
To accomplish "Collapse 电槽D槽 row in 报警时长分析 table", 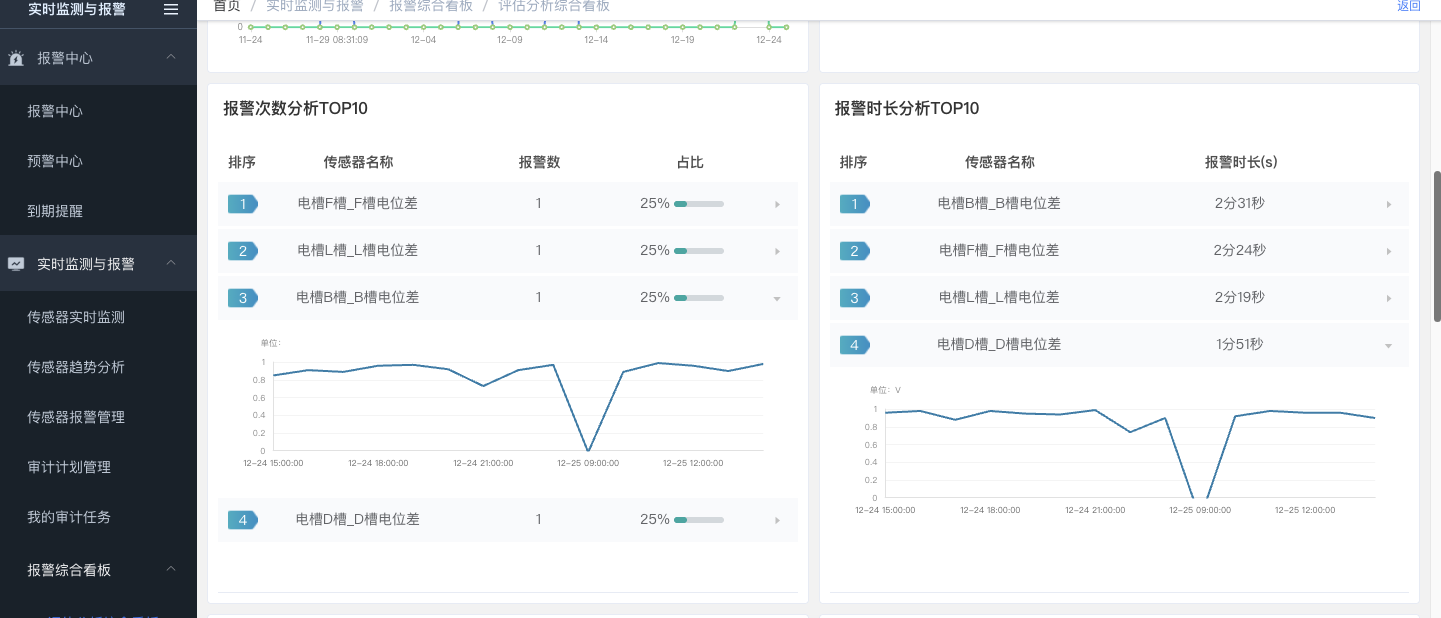I will 1389,346.
